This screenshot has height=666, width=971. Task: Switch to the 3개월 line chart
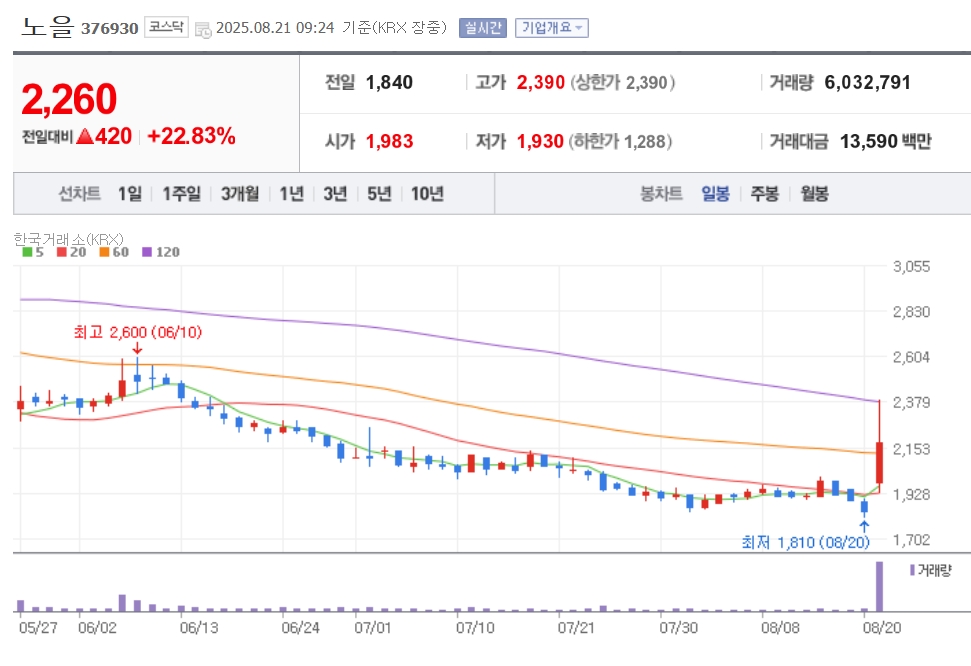click(x=240, y=194)
